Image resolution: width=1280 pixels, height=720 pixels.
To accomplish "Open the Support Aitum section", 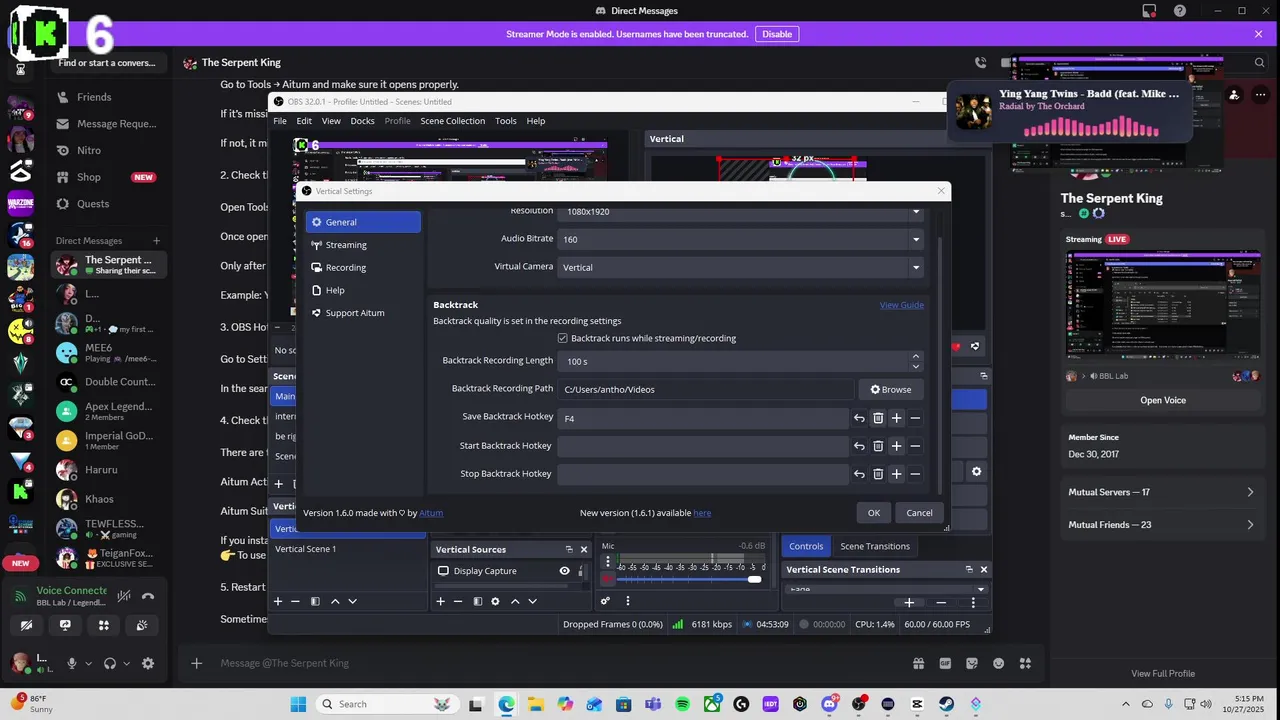I will tap(363, 313).
